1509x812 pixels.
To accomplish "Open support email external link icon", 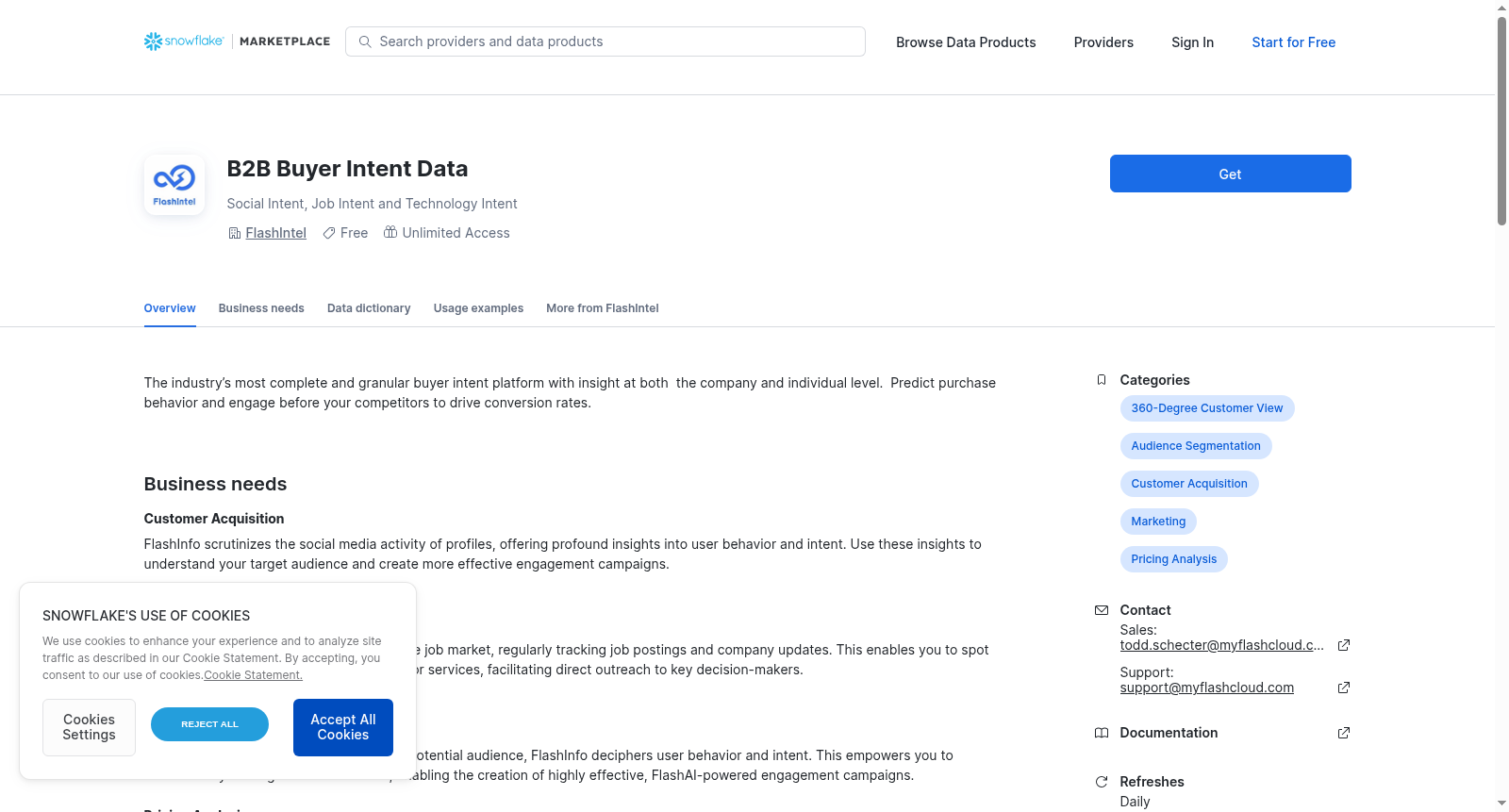I will point(1344,688).
